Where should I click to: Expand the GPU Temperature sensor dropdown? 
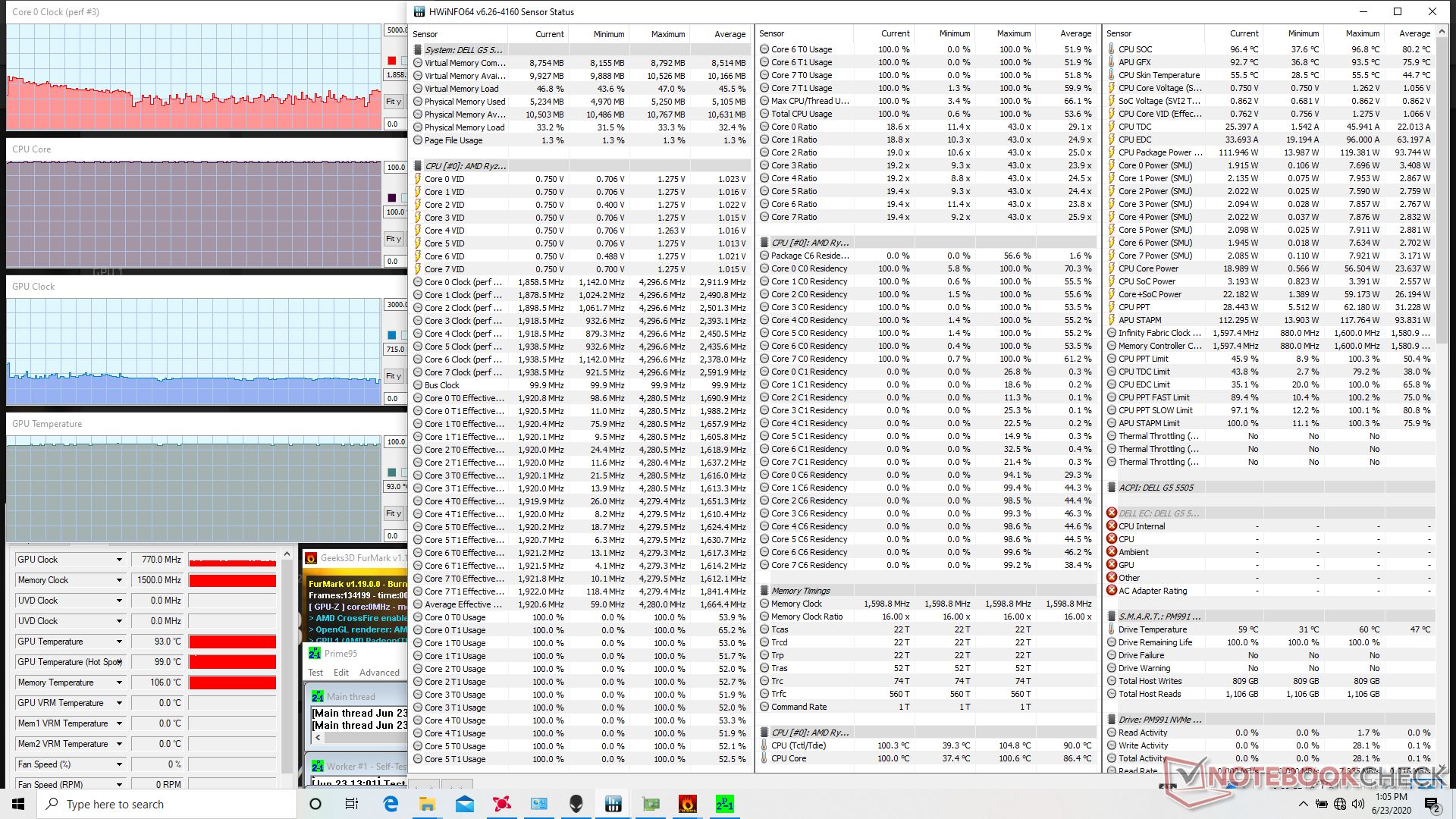[x=119, y=642]
